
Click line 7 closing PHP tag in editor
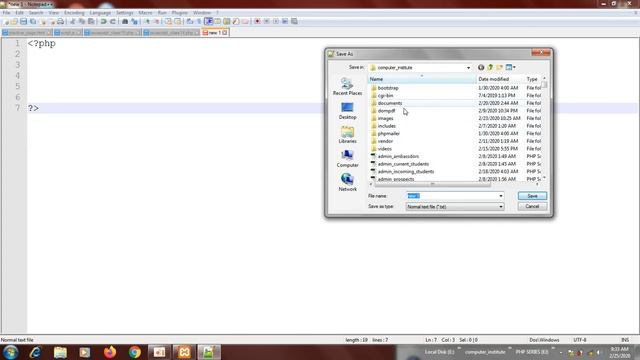tap(33, 108)
